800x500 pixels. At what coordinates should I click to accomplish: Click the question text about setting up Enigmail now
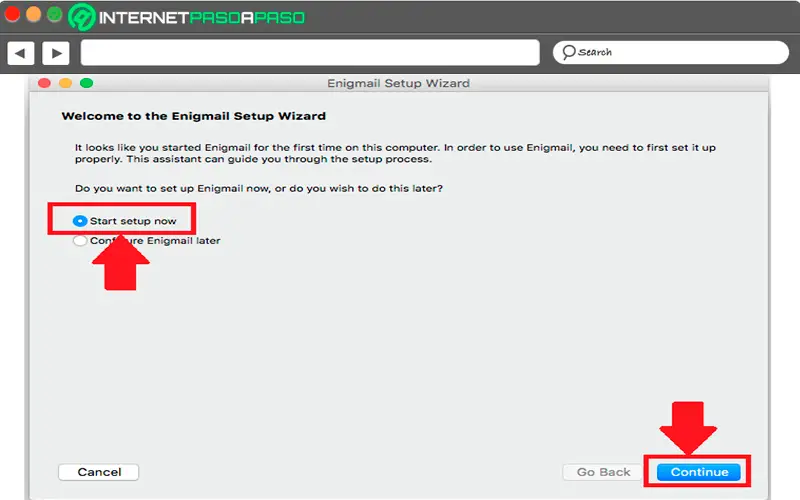click(259, 188)
